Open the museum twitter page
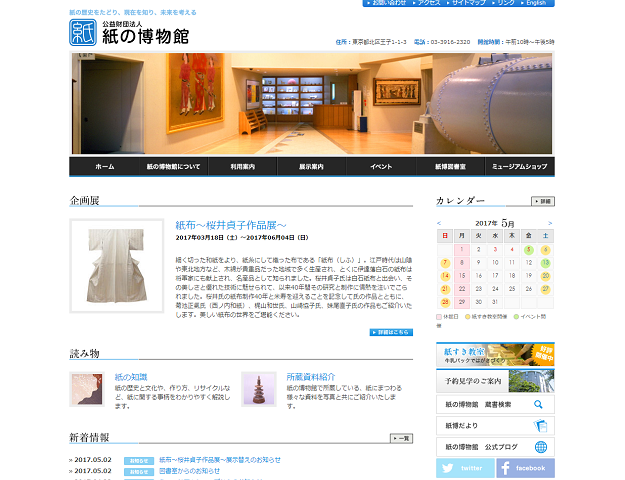 pos(465,468)
